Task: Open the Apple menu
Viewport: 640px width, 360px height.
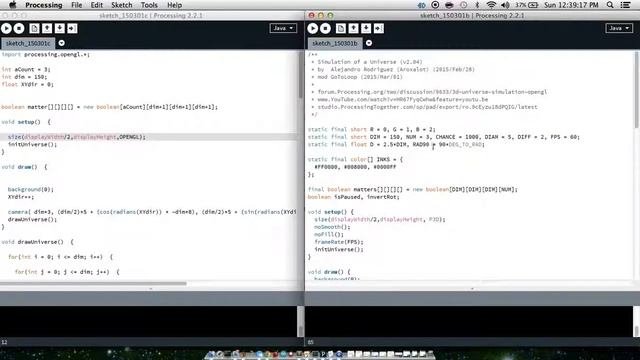Action: click(12, 5)
